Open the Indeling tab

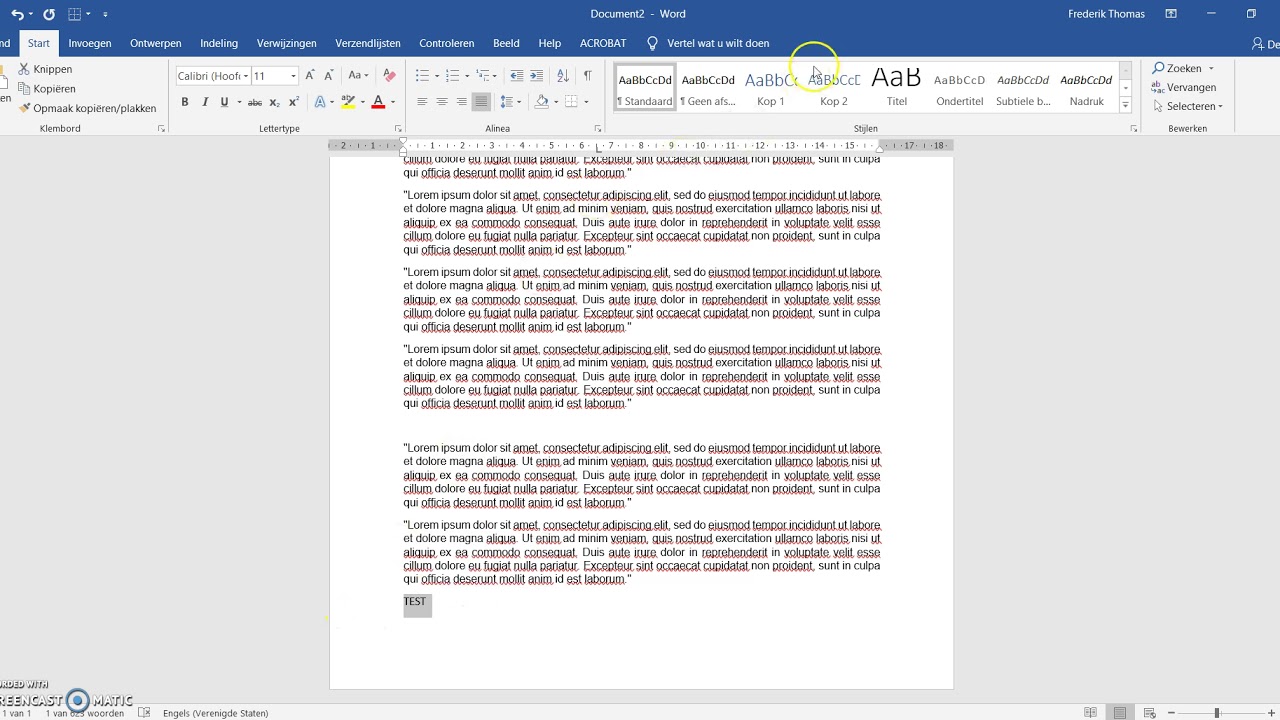click(219, 43)
